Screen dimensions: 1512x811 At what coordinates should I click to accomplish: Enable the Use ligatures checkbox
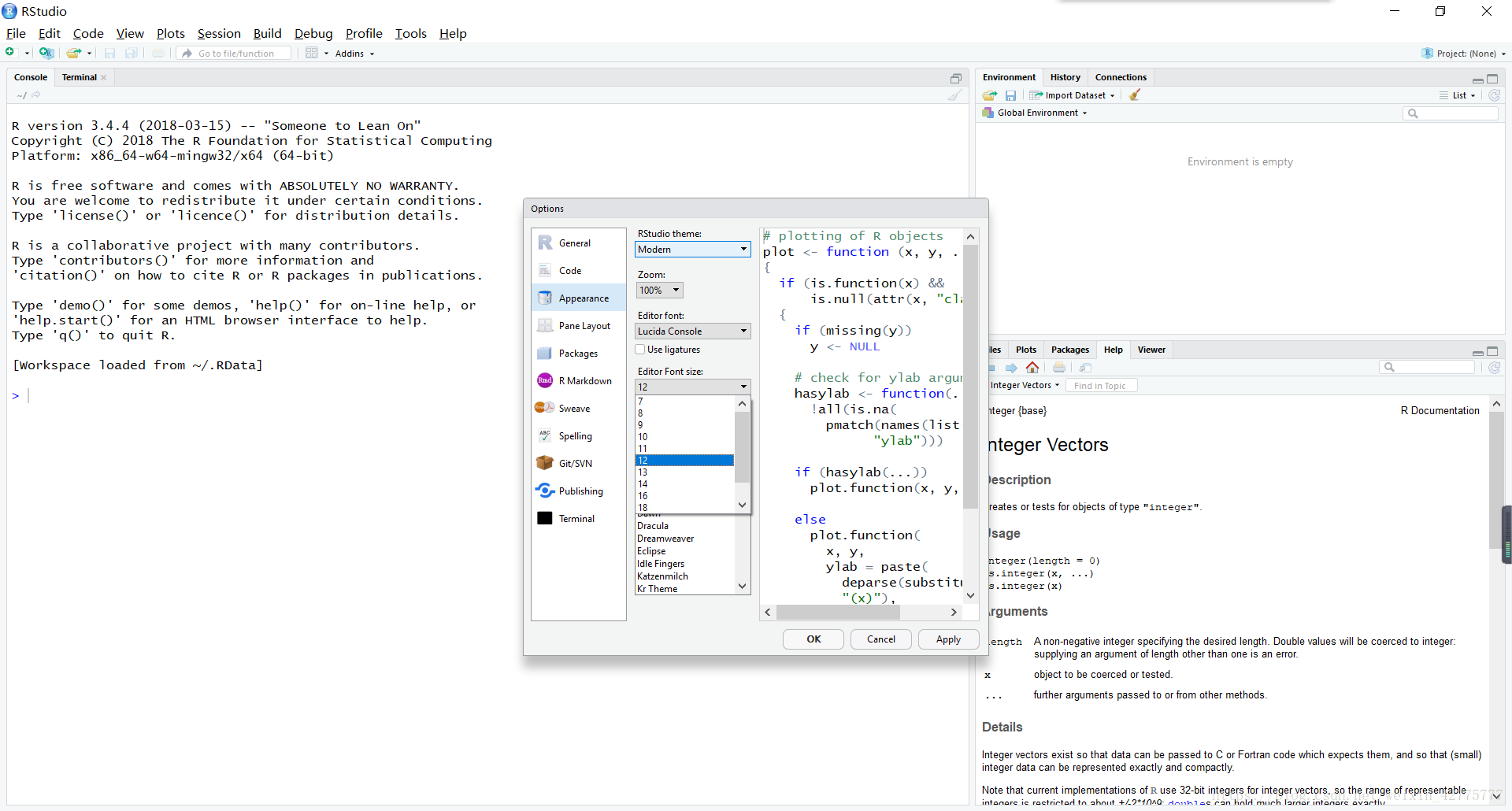640,350
